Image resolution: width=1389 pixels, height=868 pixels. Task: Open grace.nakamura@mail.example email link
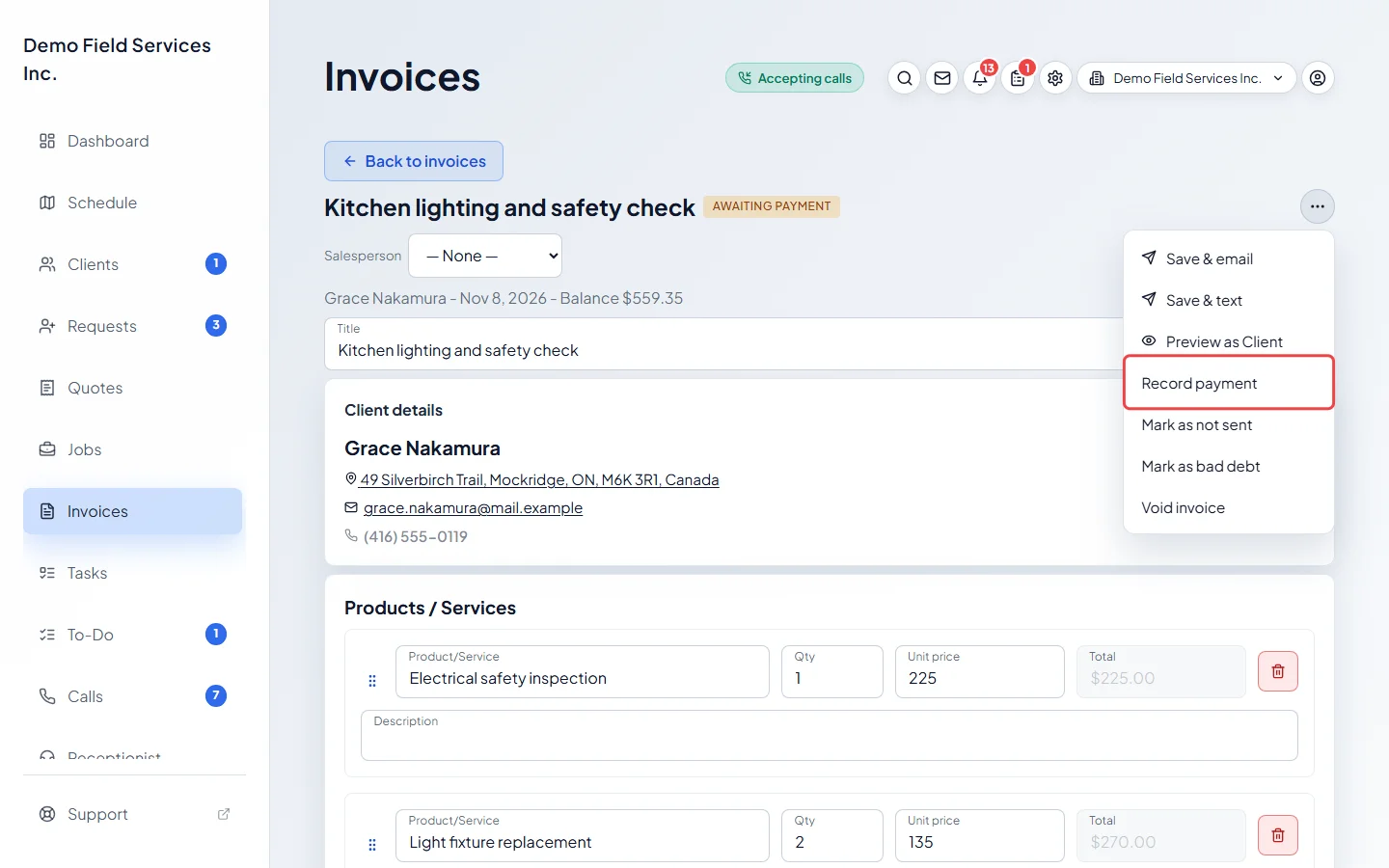[x=473, y=507]
